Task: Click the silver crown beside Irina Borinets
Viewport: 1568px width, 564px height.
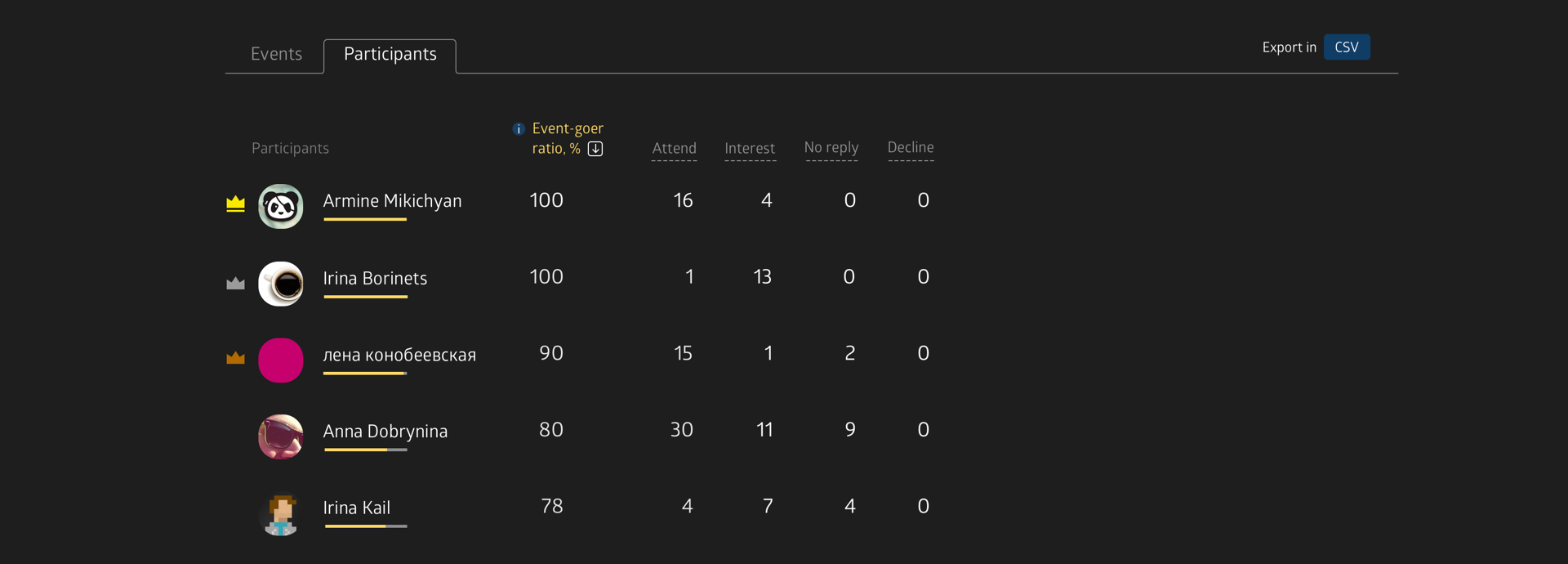Action: (x=235, y=283)
